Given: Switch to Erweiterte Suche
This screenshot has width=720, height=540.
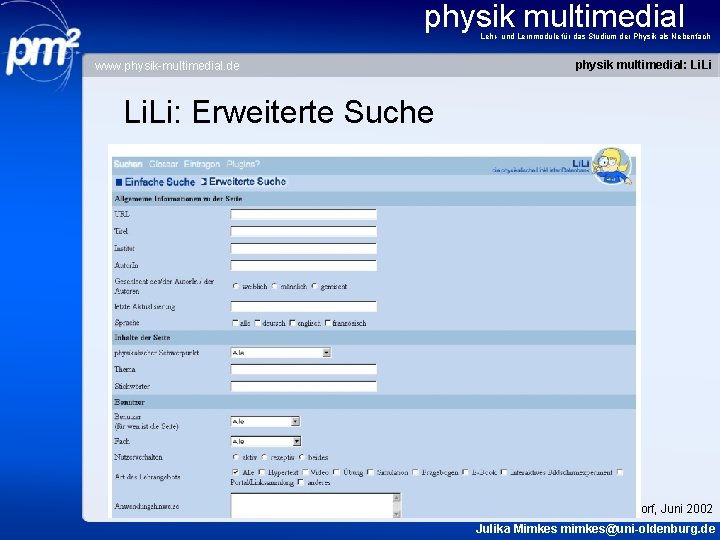Looking at the screenshot, I should pos(243,181).
